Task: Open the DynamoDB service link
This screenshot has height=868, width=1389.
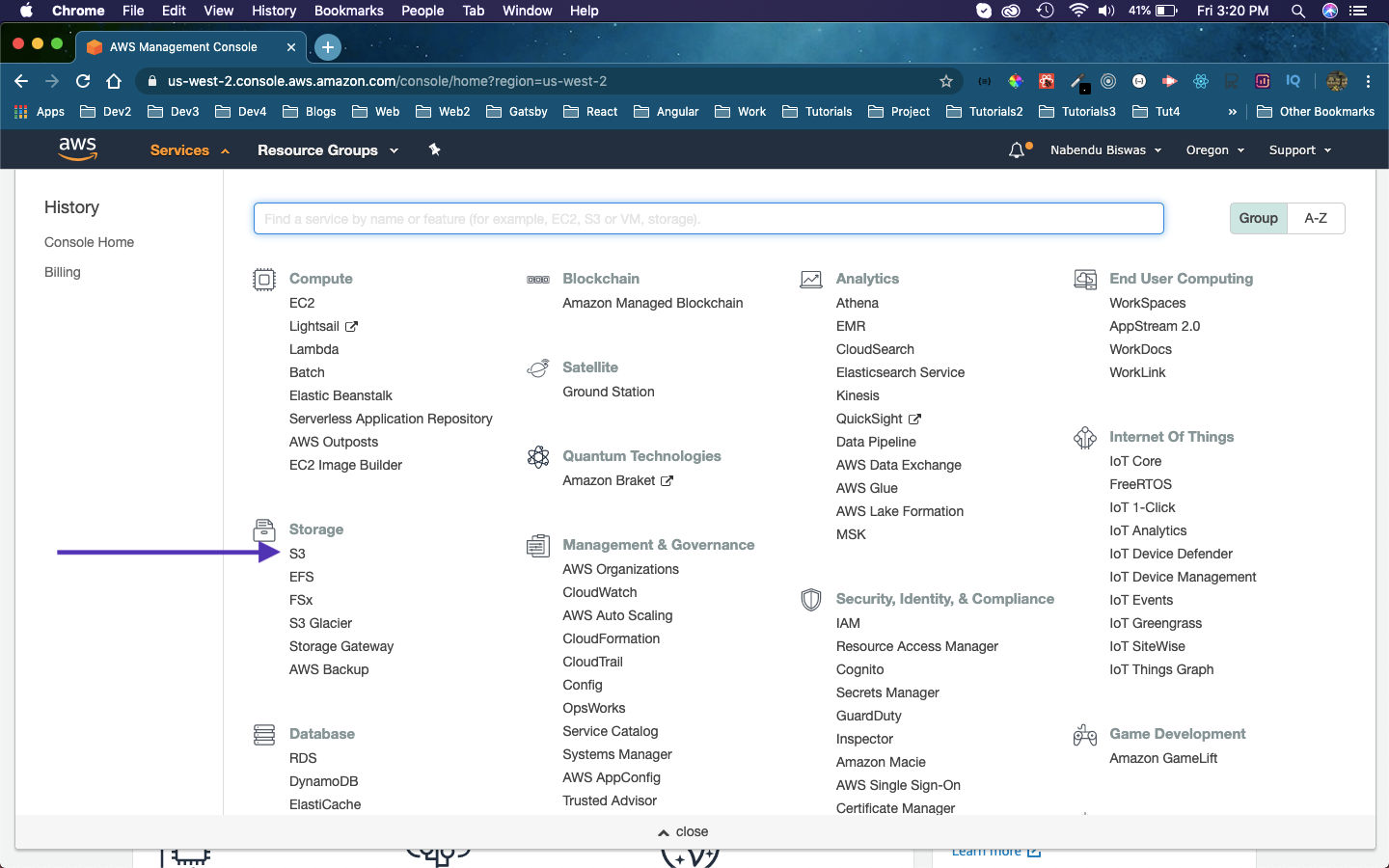Action: [x=324, y=781]
